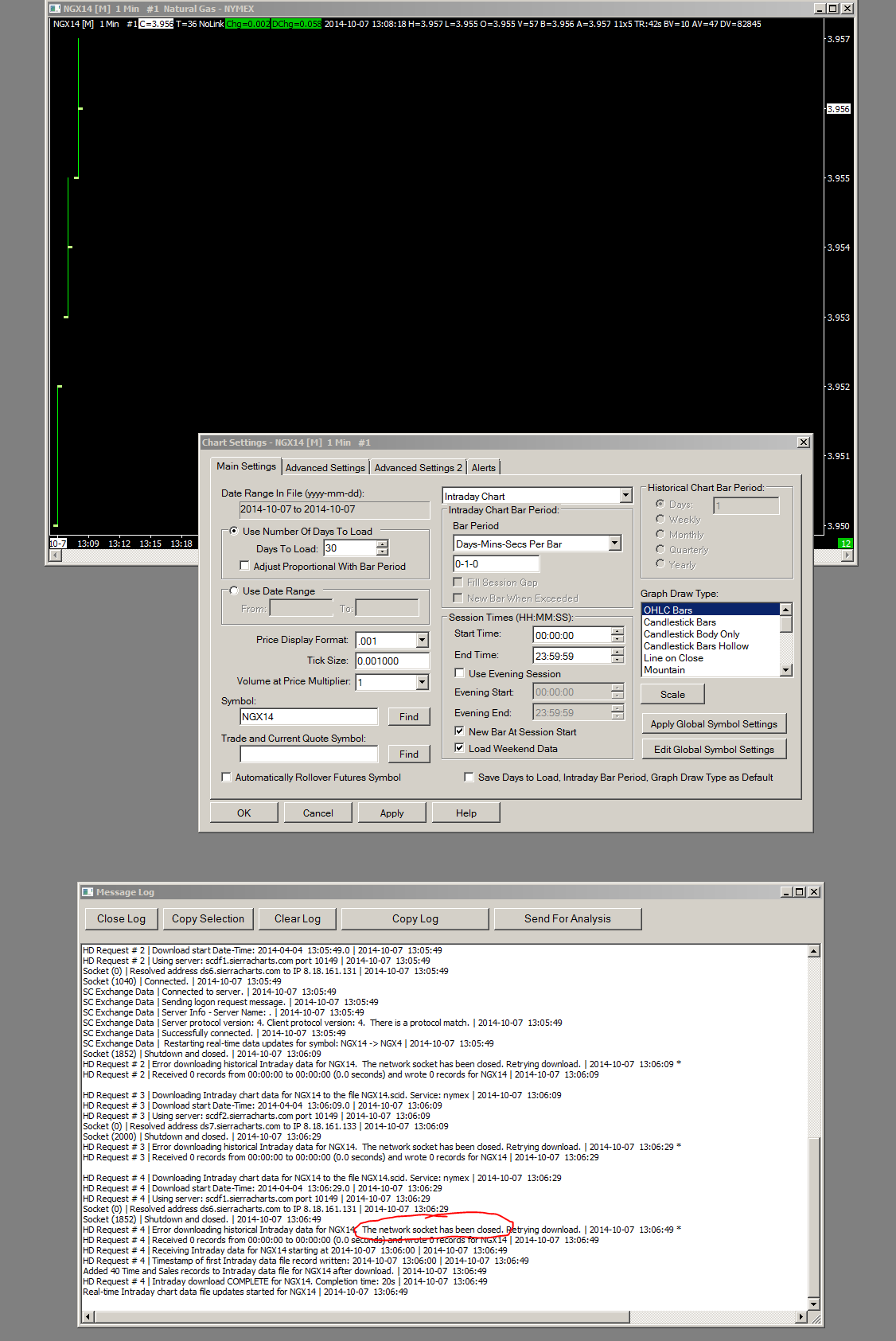Enable Automatically Rollover Futures Symbol
The width and height of the screenshot is (896, 1341).
[x=226, y=777]
